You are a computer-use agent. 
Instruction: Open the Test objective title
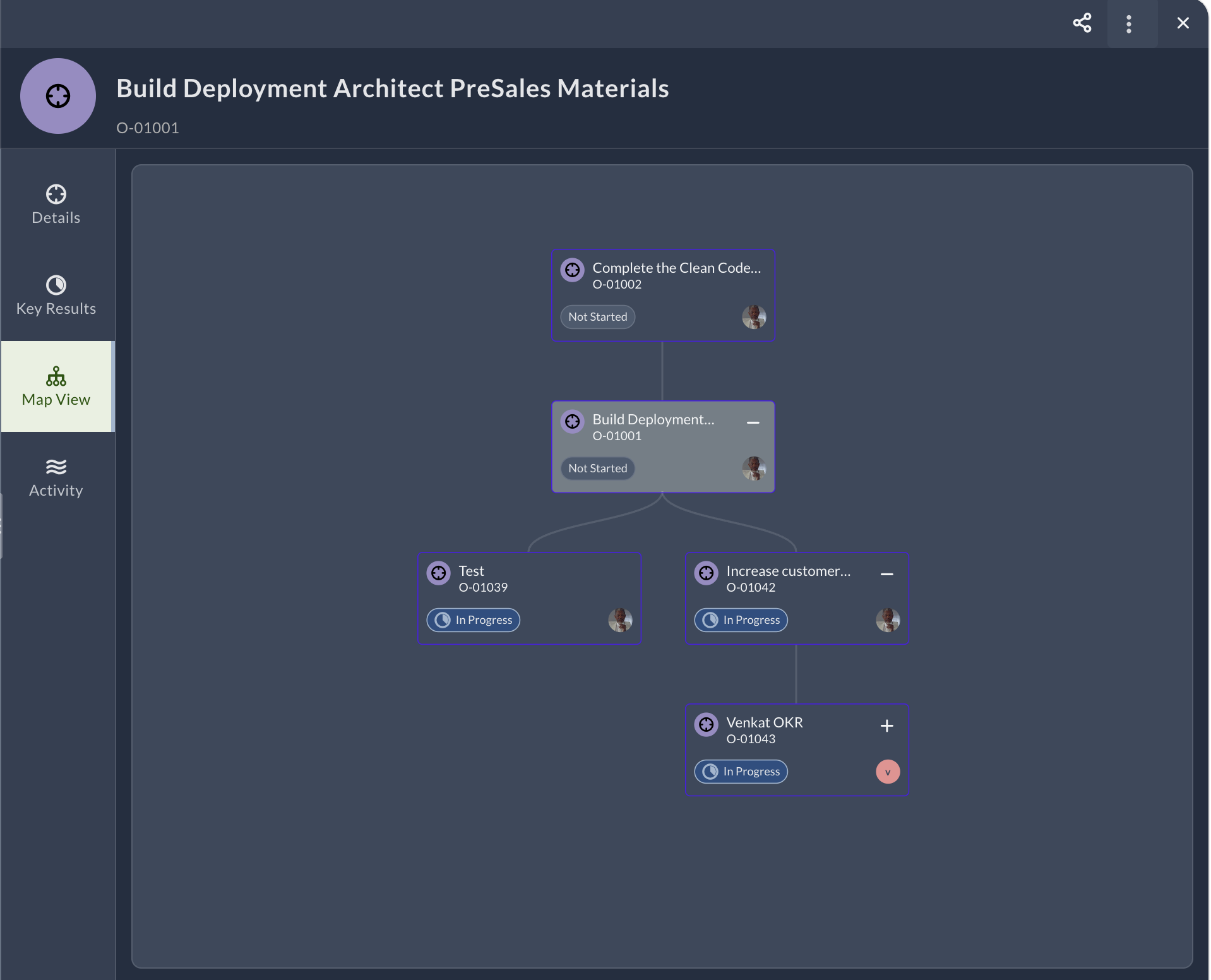tap(471, 571)
